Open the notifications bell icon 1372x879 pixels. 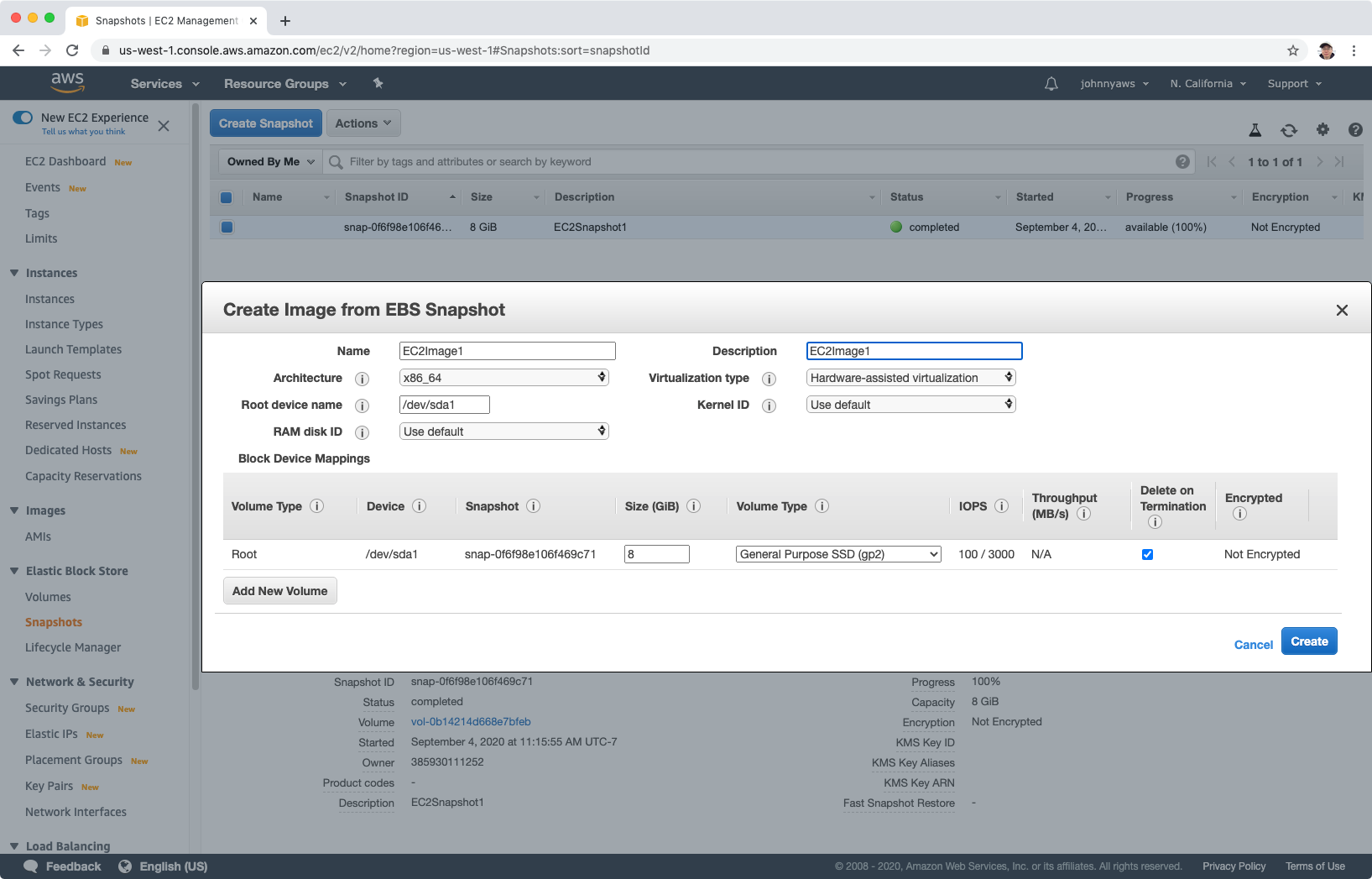click(1051, 84)
